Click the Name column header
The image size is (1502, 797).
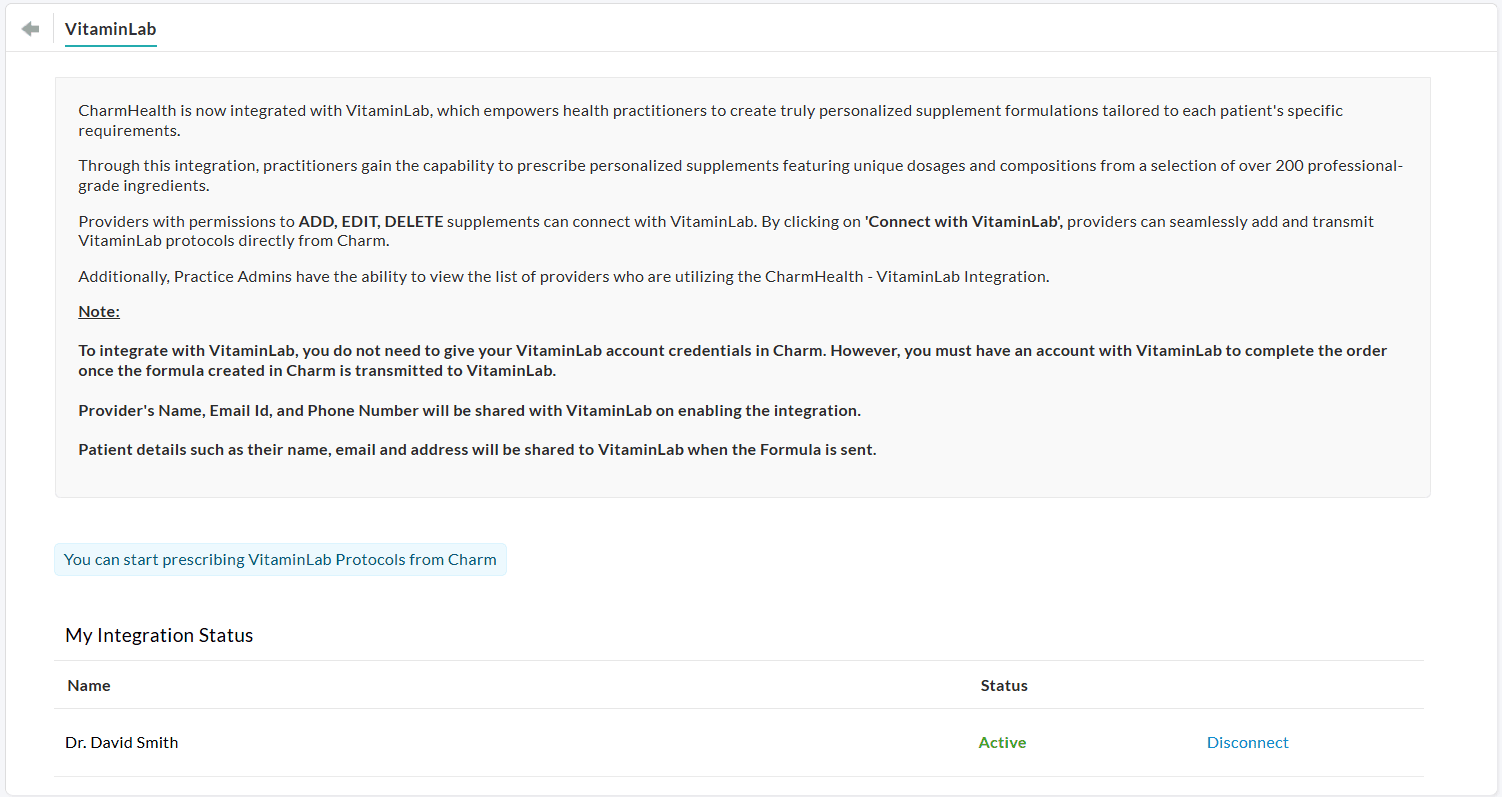coord(89,685)
